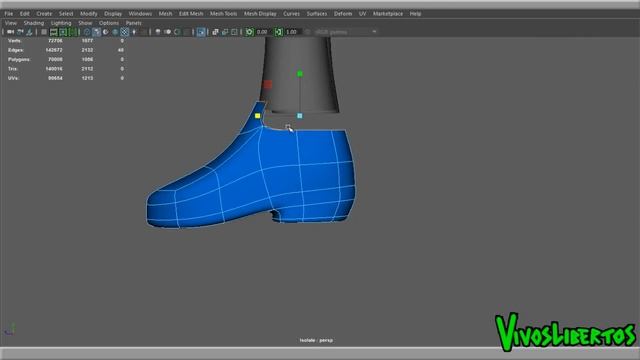Toggle the Motion Blur icon
This screenshot has width=640, height=360.
(168, 32)
